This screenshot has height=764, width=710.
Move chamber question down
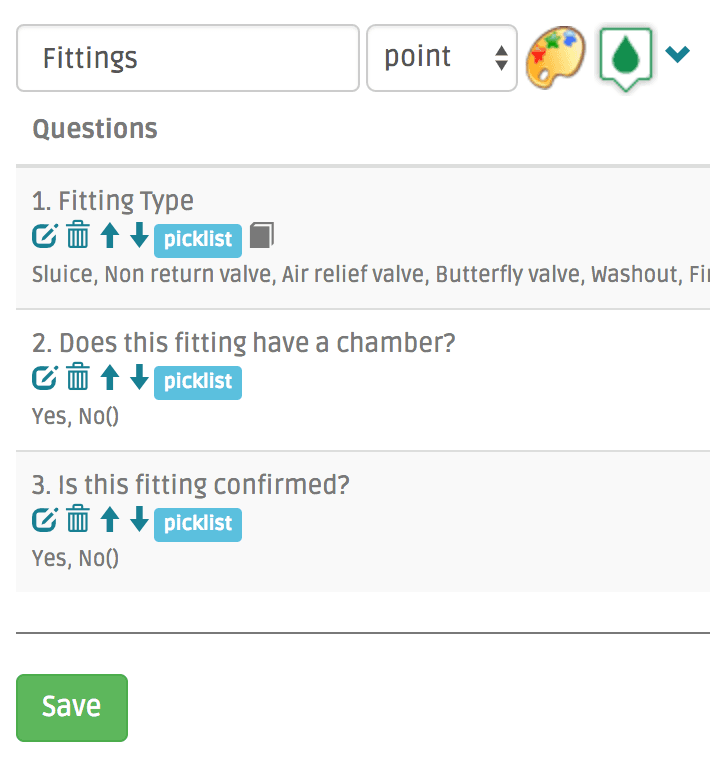pyautogui.click(x=139, y=379)
